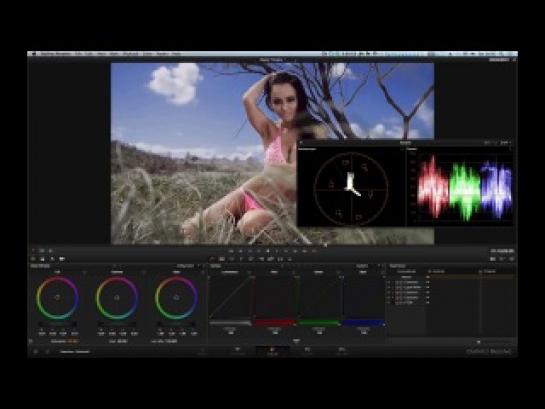Click the red curve intensity slider

pos(274,323)
